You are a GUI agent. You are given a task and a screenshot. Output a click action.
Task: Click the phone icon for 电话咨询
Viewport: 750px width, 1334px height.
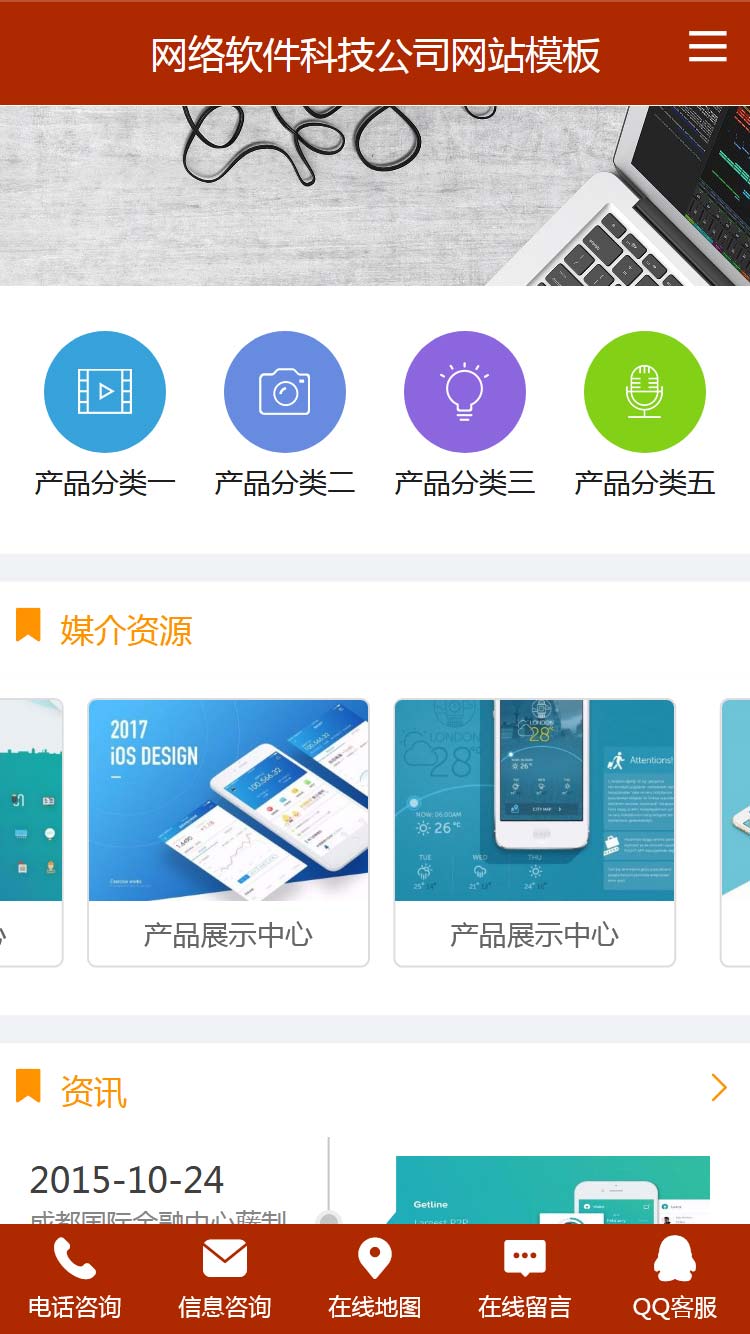75,1259
